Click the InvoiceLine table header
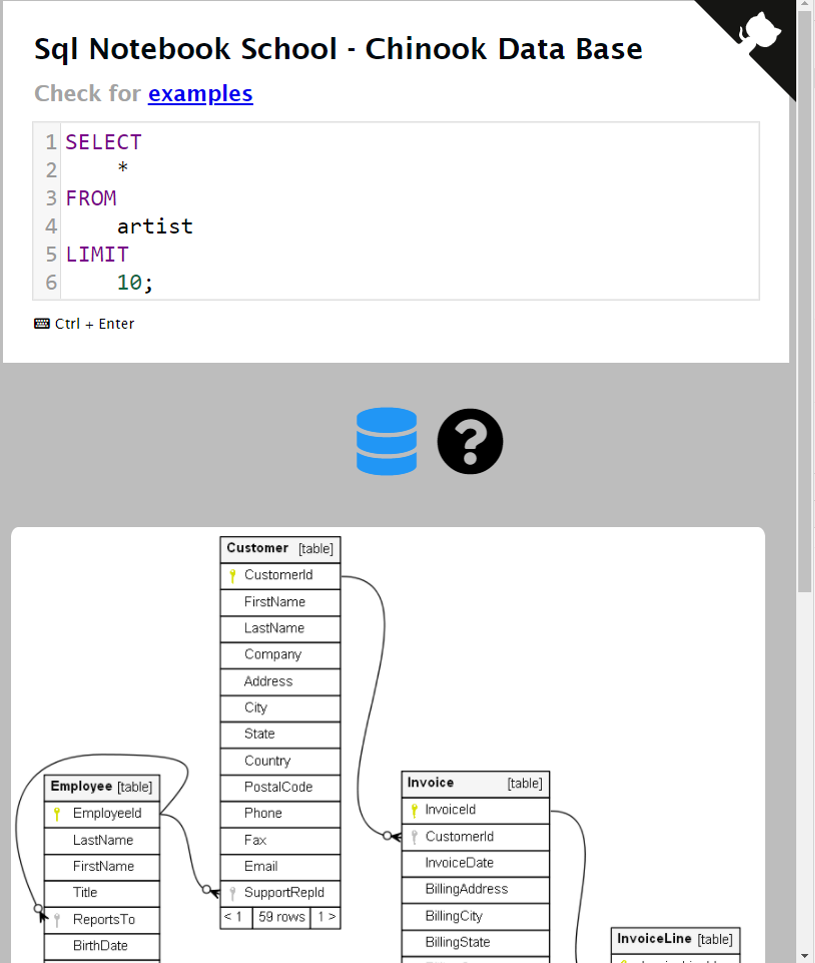The image size is (815, 963). (676, 940)
